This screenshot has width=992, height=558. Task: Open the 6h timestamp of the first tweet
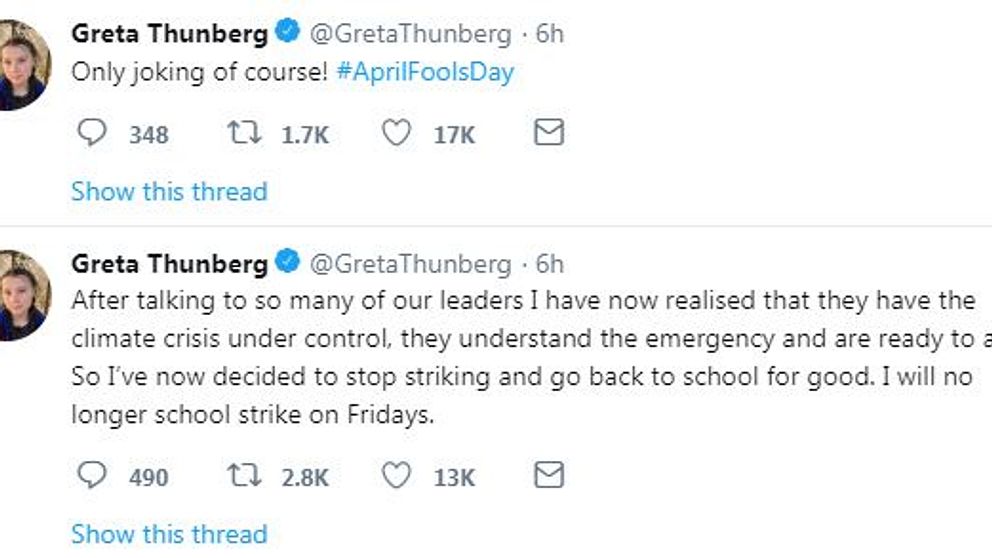[x=549, y=34]
